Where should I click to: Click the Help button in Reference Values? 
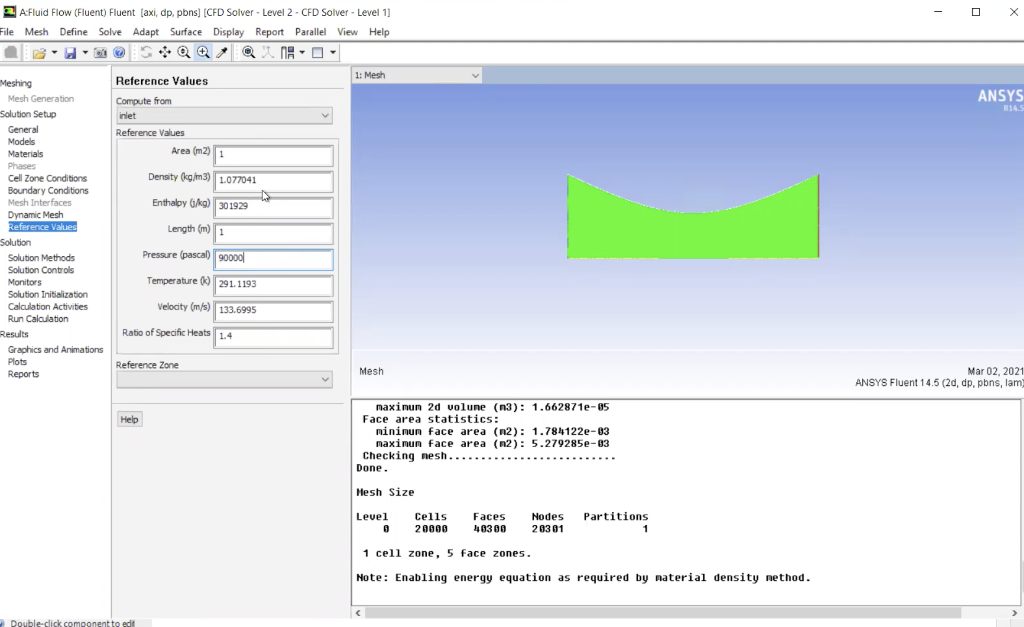[x=129, y=419]
